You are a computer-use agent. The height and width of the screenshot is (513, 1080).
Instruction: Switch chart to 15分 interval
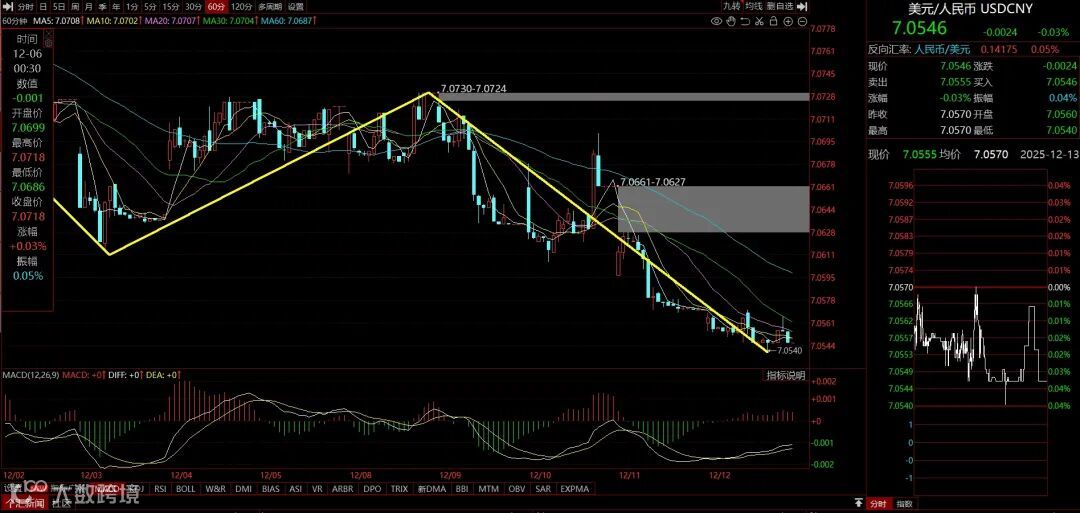click(171, 7)
